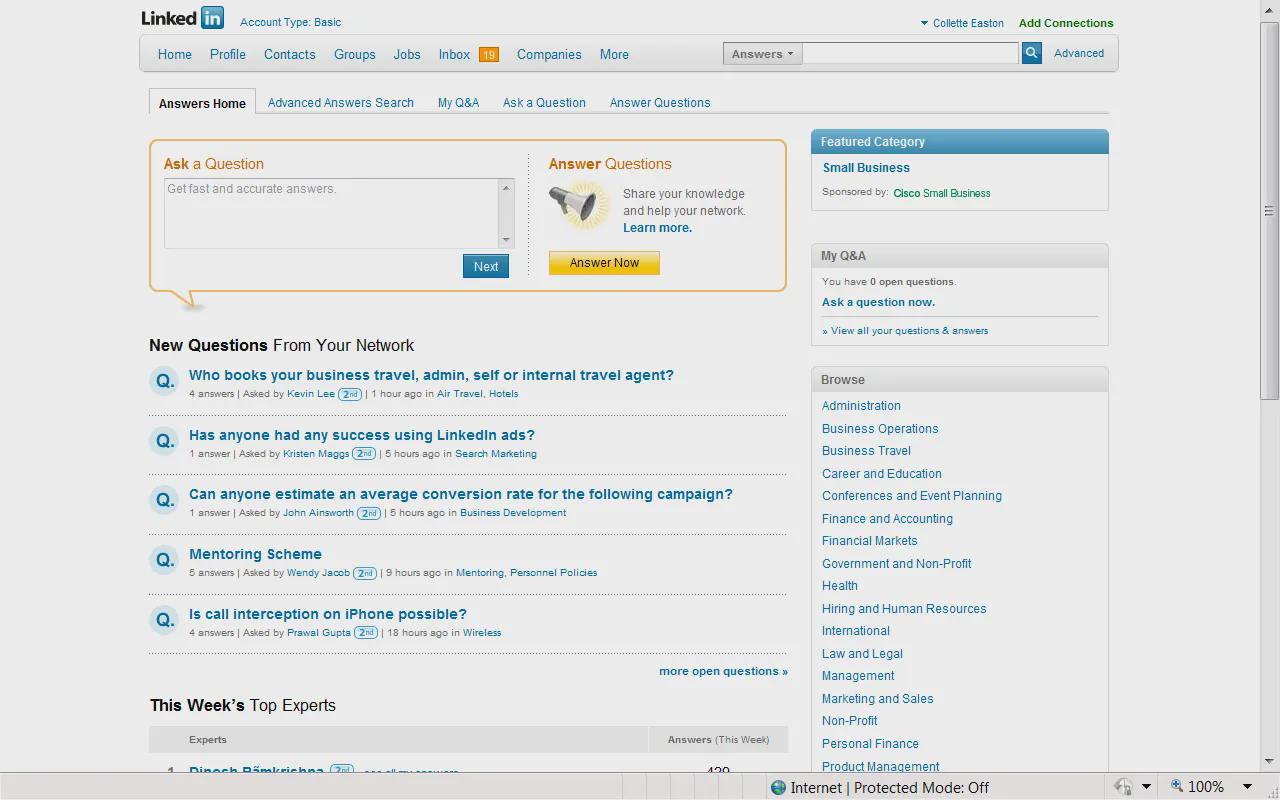Click Q icon beside Mentoring Scheme question
Image resolution: width=1280 pixels, height=800 pixels.
(163, 560)
